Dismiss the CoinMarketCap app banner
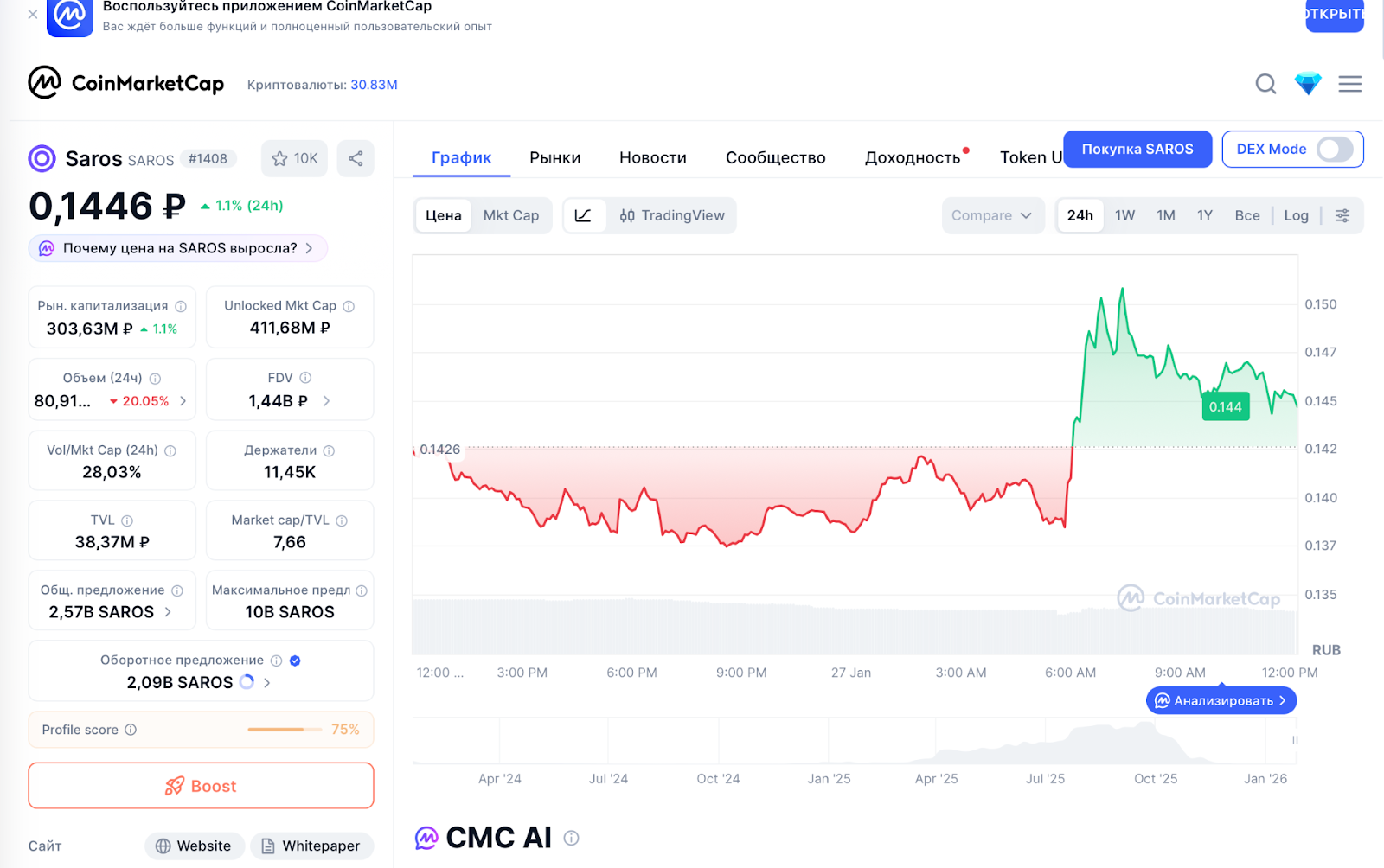 (33, 14)
